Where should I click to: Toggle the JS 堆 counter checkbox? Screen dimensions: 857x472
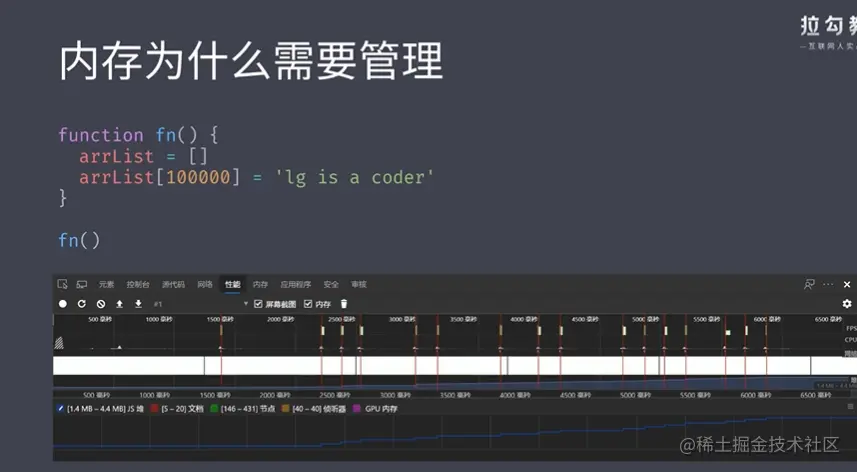tap(61, 409)
